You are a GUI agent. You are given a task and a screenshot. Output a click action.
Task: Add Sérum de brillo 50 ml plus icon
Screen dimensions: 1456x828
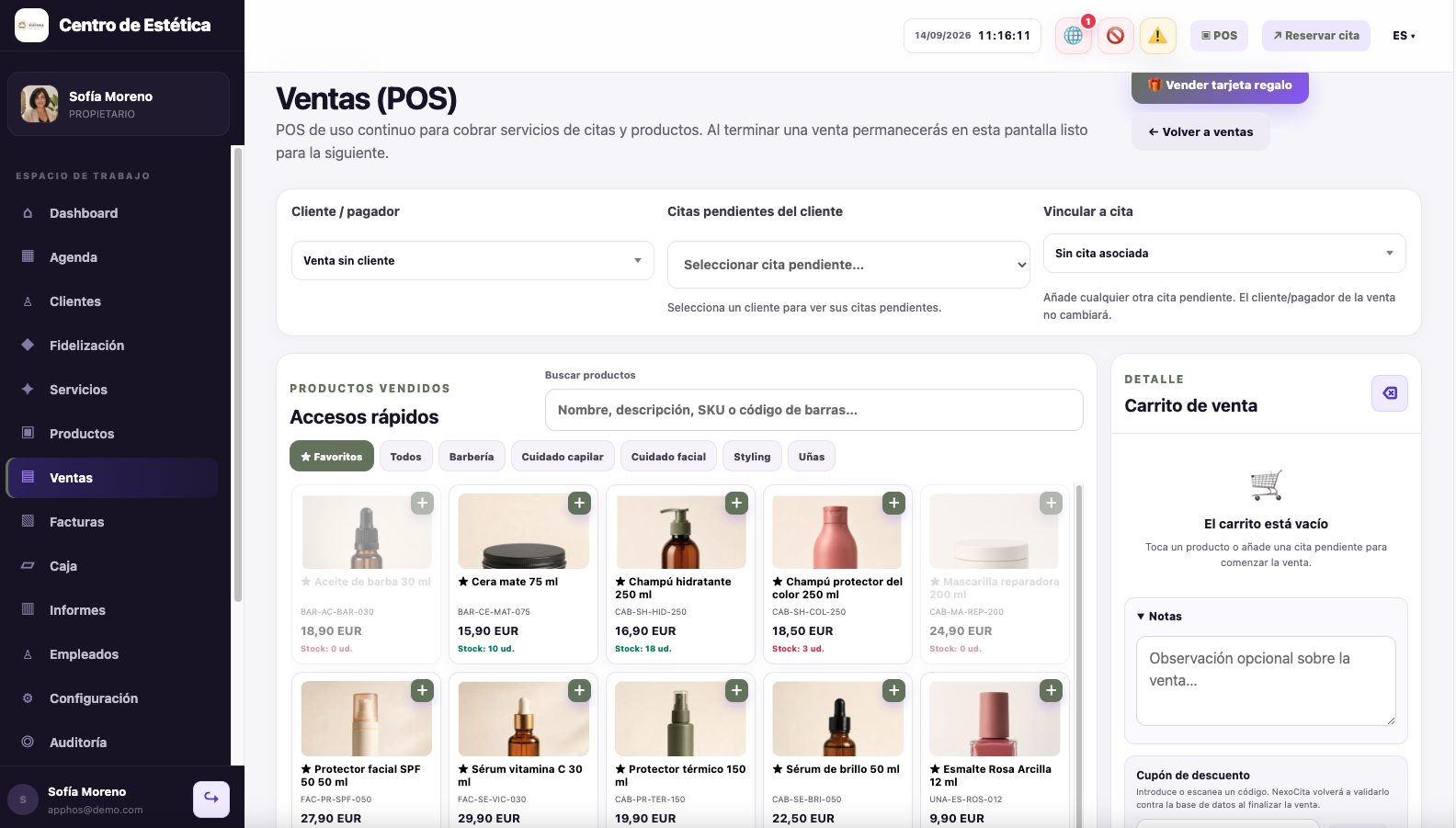893,690
